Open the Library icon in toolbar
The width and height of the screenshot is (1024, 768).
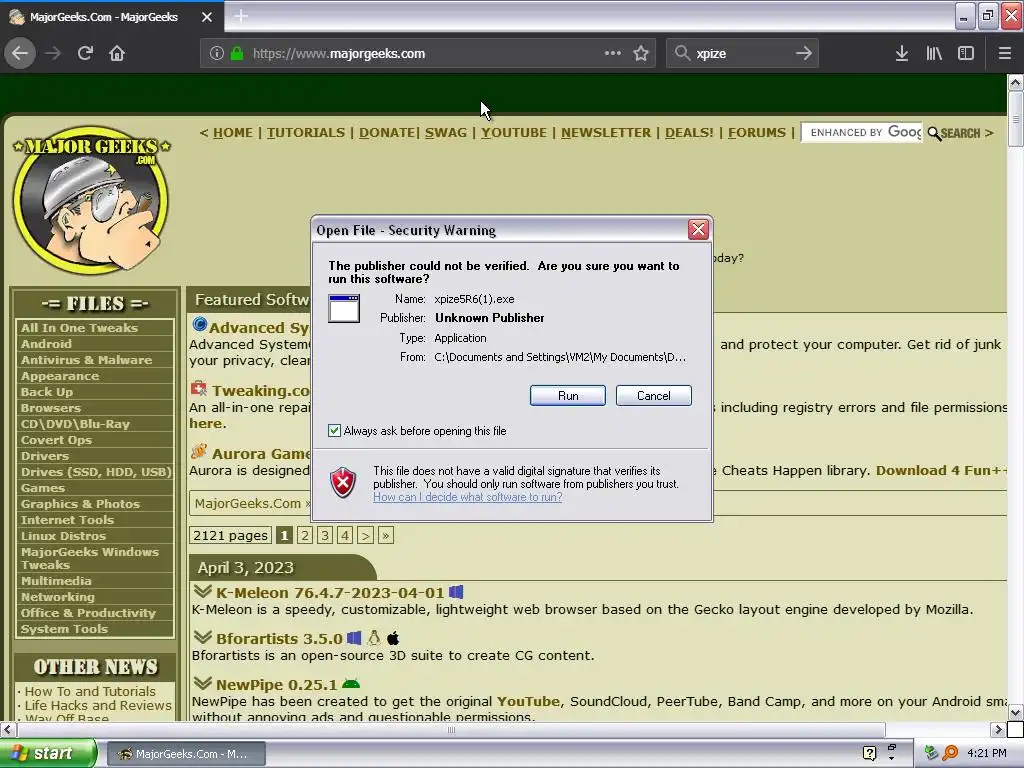934,54
